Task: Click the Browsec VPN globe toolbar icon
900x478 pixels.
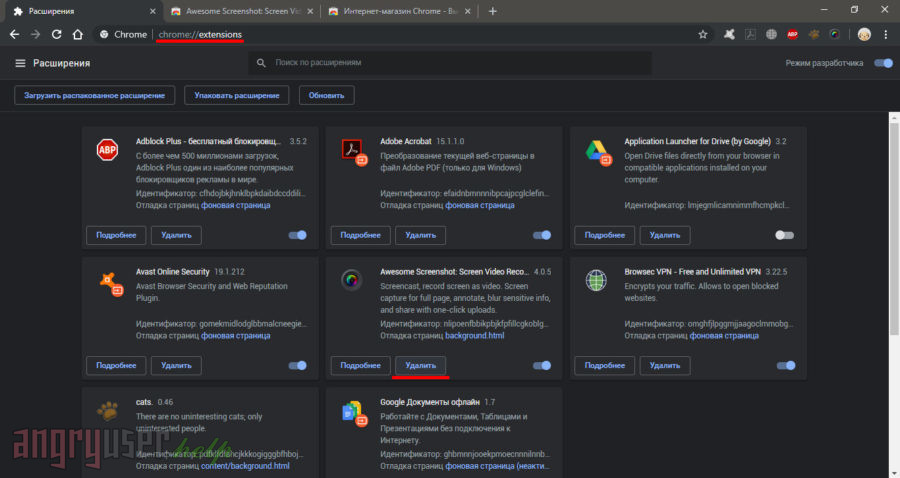Action: (x=771, y=34)
